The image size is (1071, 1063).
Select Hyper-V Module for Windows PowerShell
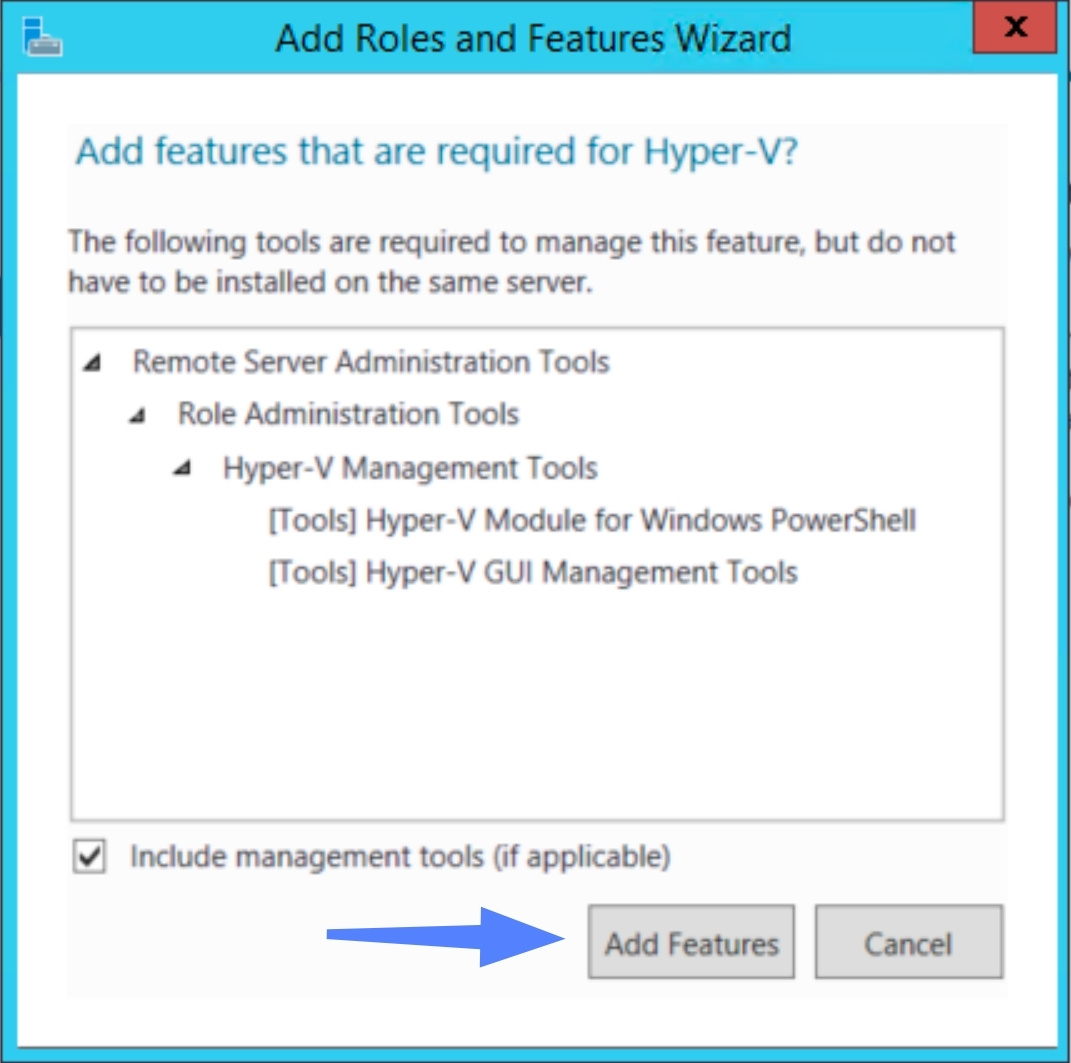point(592,520)
